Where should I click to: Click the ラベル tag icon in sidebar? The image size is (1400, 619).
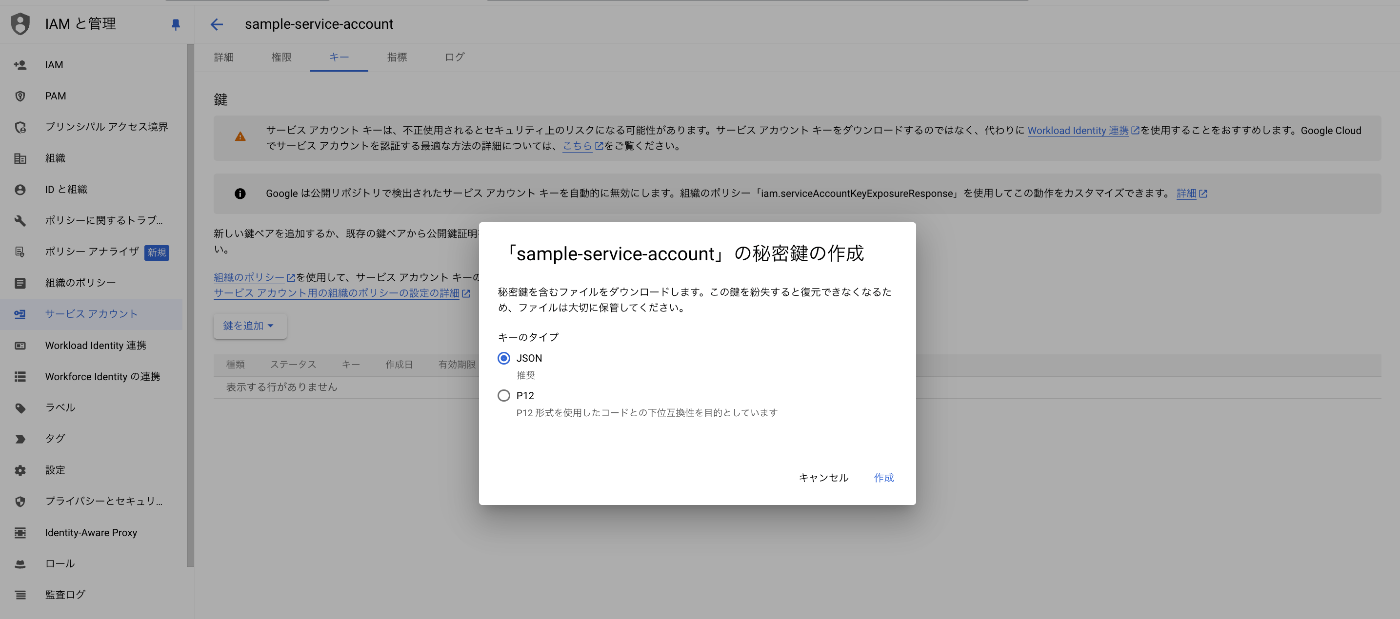click(20, 408)
